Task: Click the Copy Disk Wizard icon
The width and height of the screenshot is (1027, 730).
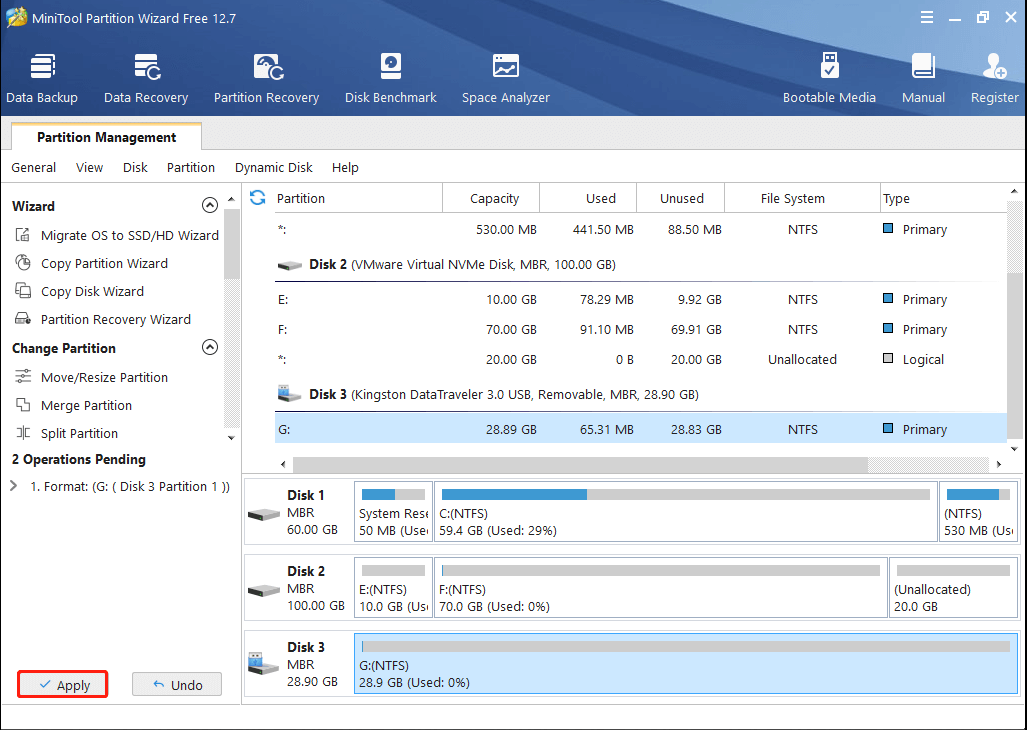Action: click(x=23, y=291)
